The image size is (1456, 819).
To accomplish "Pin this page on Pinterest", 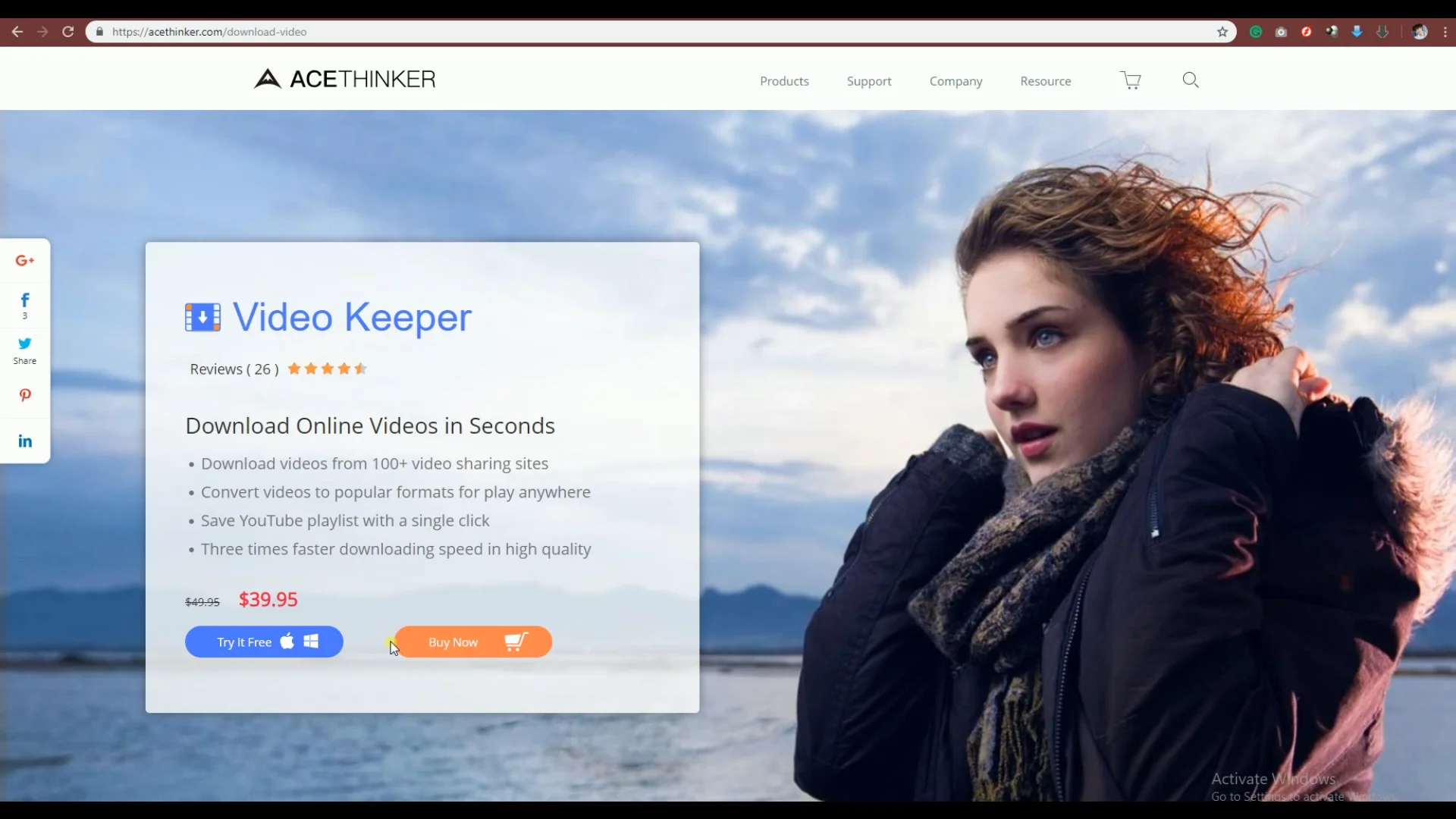I will (25, 395).
